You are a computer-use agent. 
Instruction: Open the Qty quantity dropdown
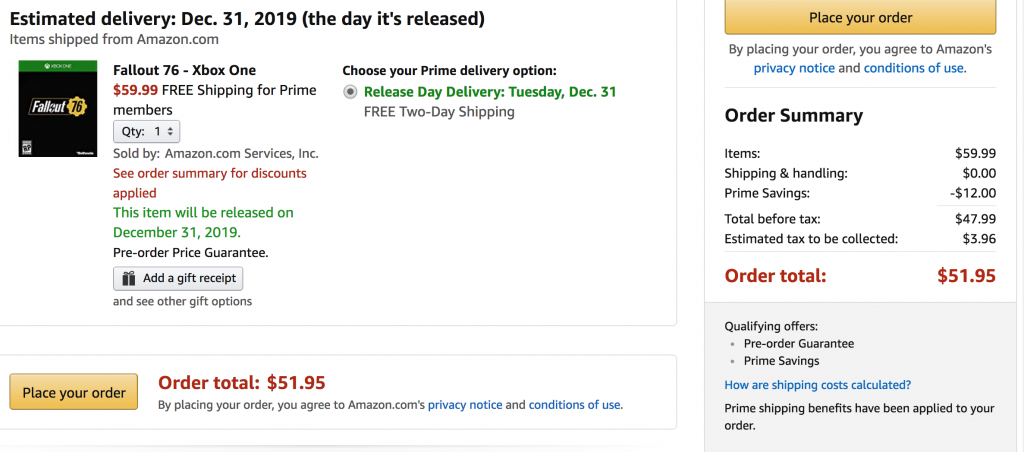point(146,131)
